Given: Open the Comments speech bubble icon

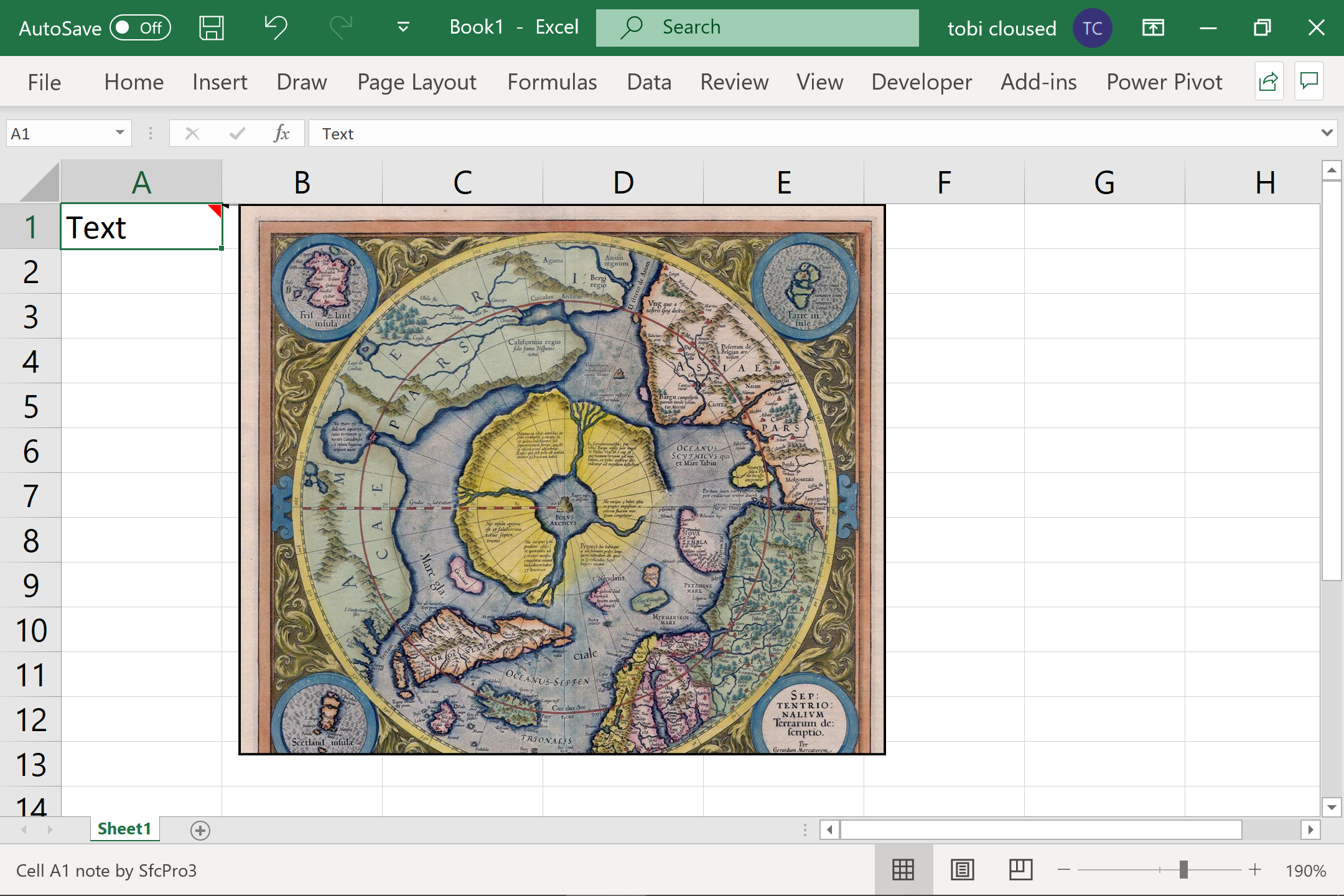Looking at the screenshot, I should coord(1309,82).
